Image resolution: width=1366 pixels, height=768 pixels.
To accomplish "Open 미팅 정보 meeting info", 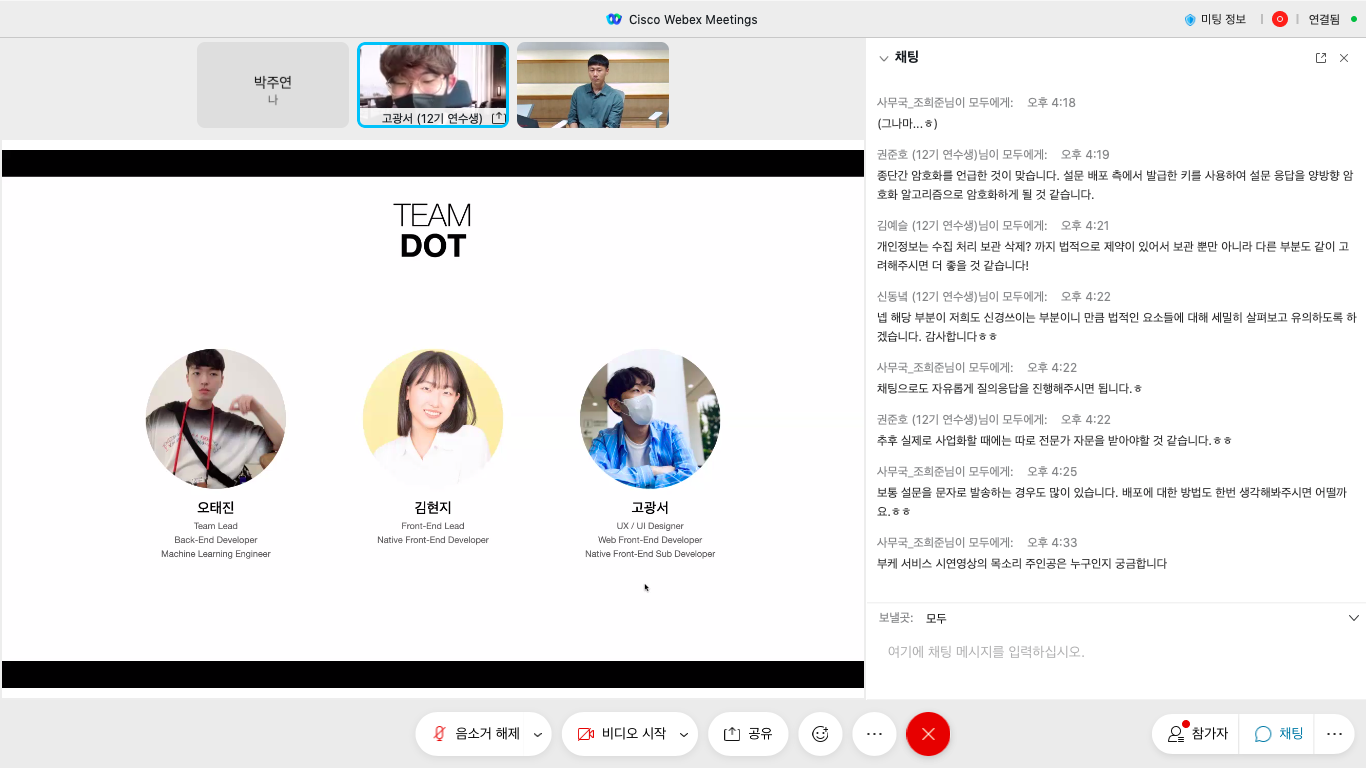I will click(1215, 19).
